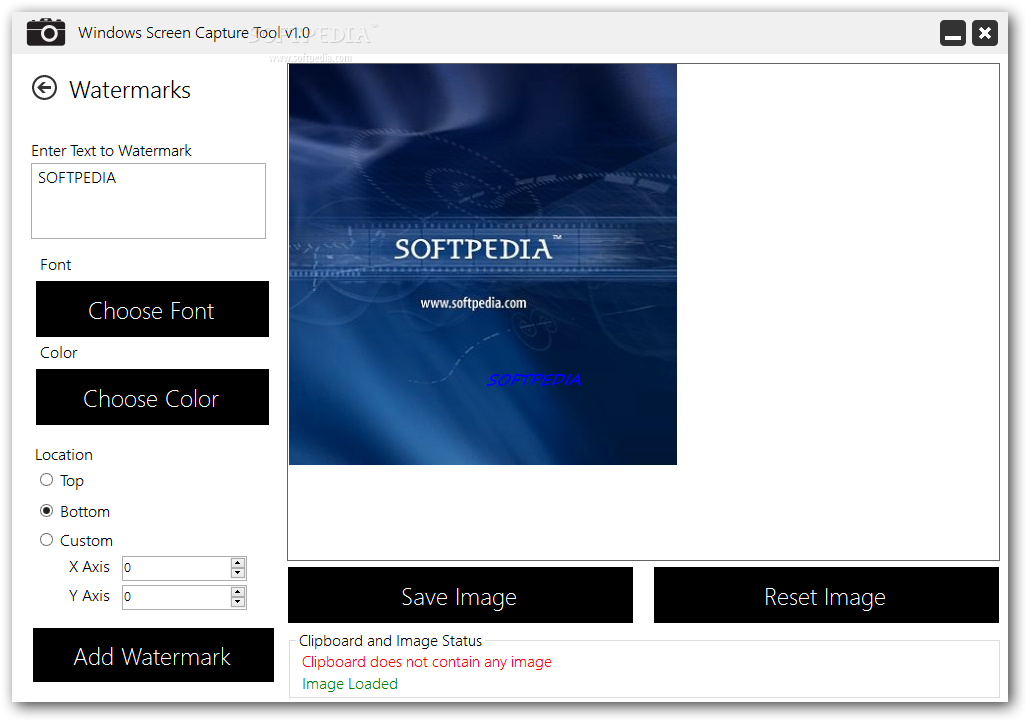Open the Choose Font dialog
1028x722 pixels.
[152, 310]
